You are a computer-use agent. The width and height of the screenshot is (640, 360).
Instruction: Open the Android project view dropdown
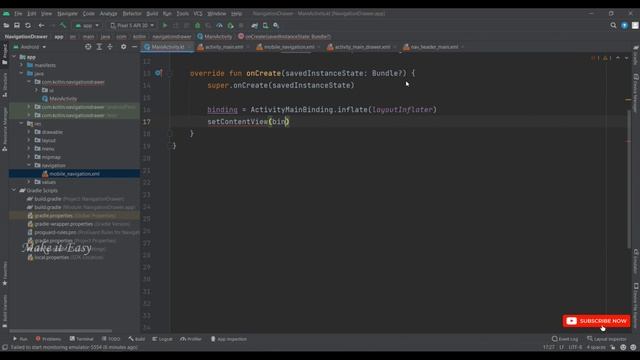[30, 47]
